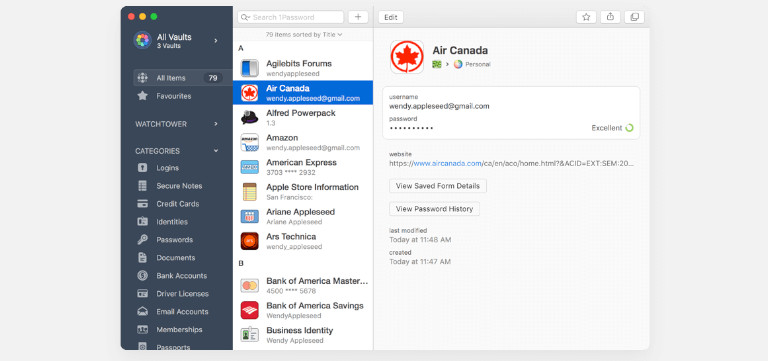Open the Credit Cards category
The width and height of the screenshot is (768, 361).
pyautogui.click(x=178, y=204)
